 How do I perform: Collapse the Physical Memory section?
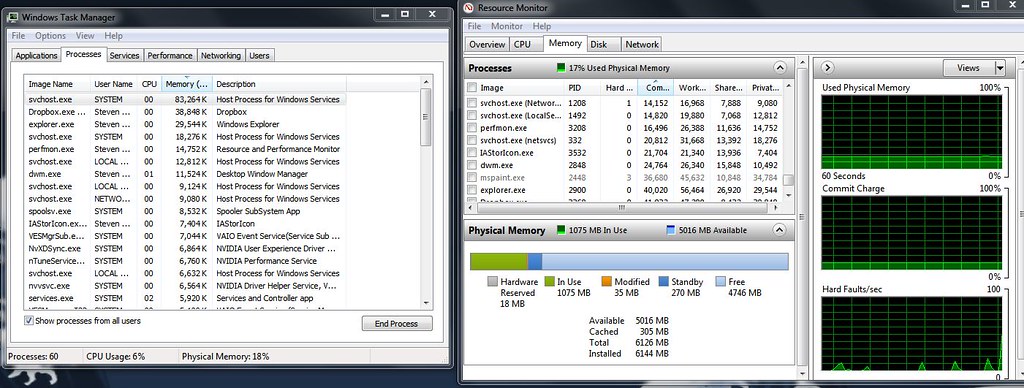point(779,230)
